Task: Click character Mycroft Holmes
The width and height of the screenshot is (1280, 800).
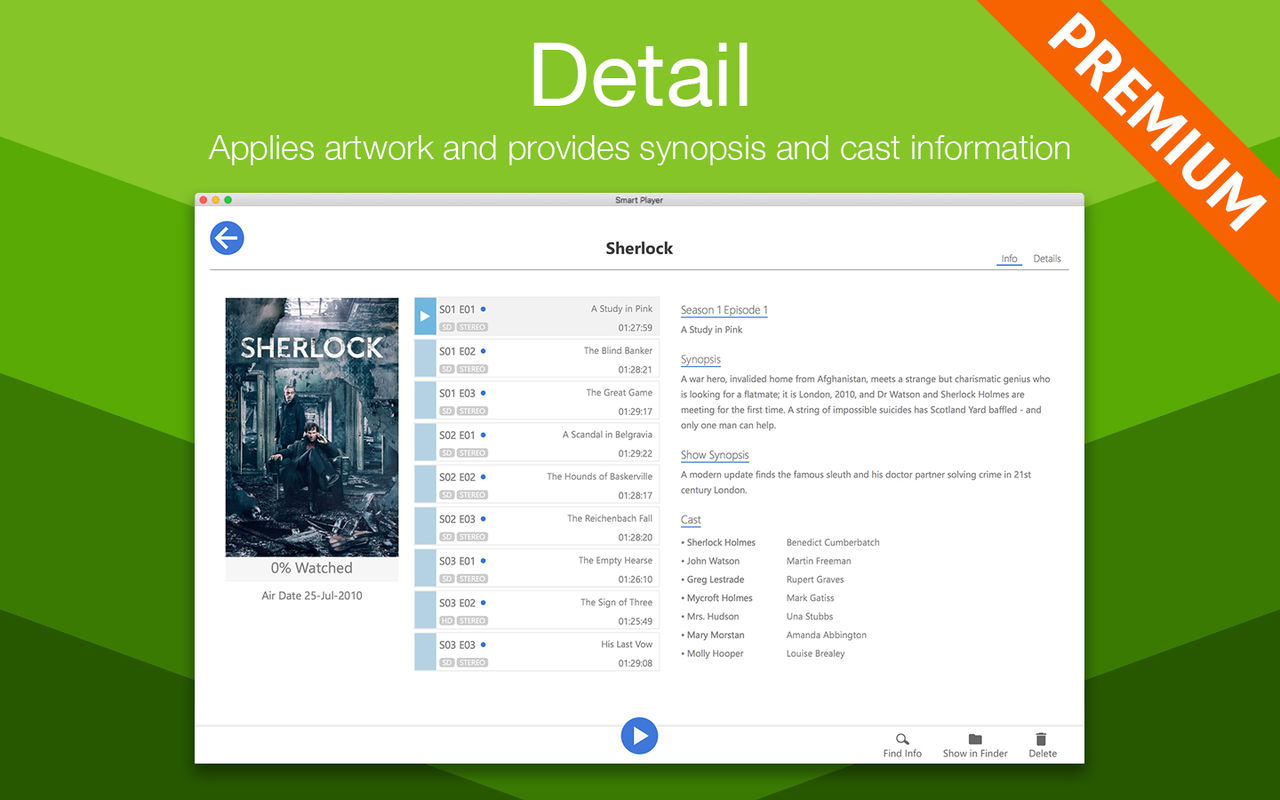Action: [719, 598]
